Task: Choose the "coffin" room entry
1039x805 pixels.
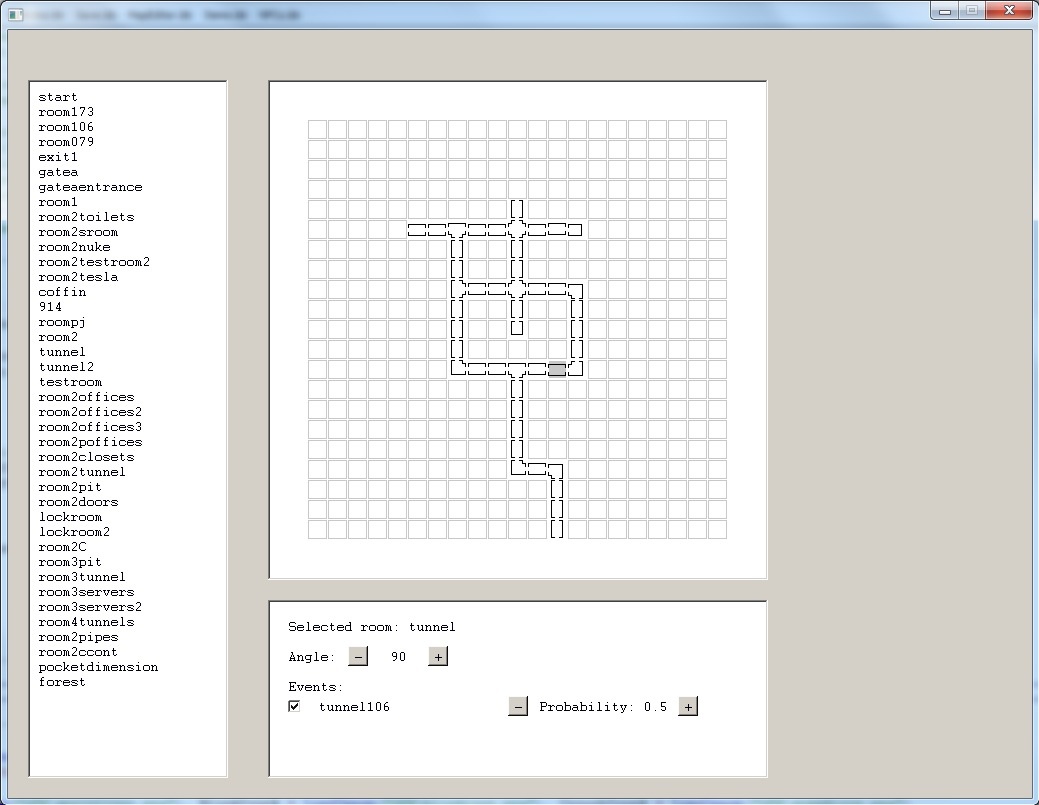Action: (62, 292)
